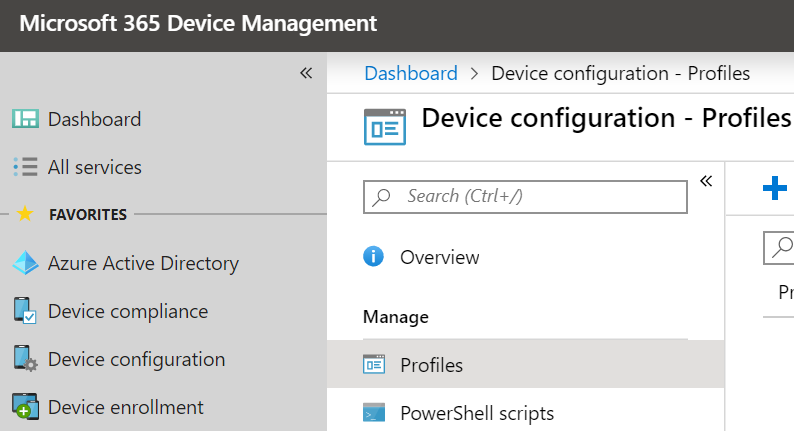Image resolution: width=794 pixels, height=431 pixels.
Task: Click the profiles filter search box
Action: (x=780, y=248)
